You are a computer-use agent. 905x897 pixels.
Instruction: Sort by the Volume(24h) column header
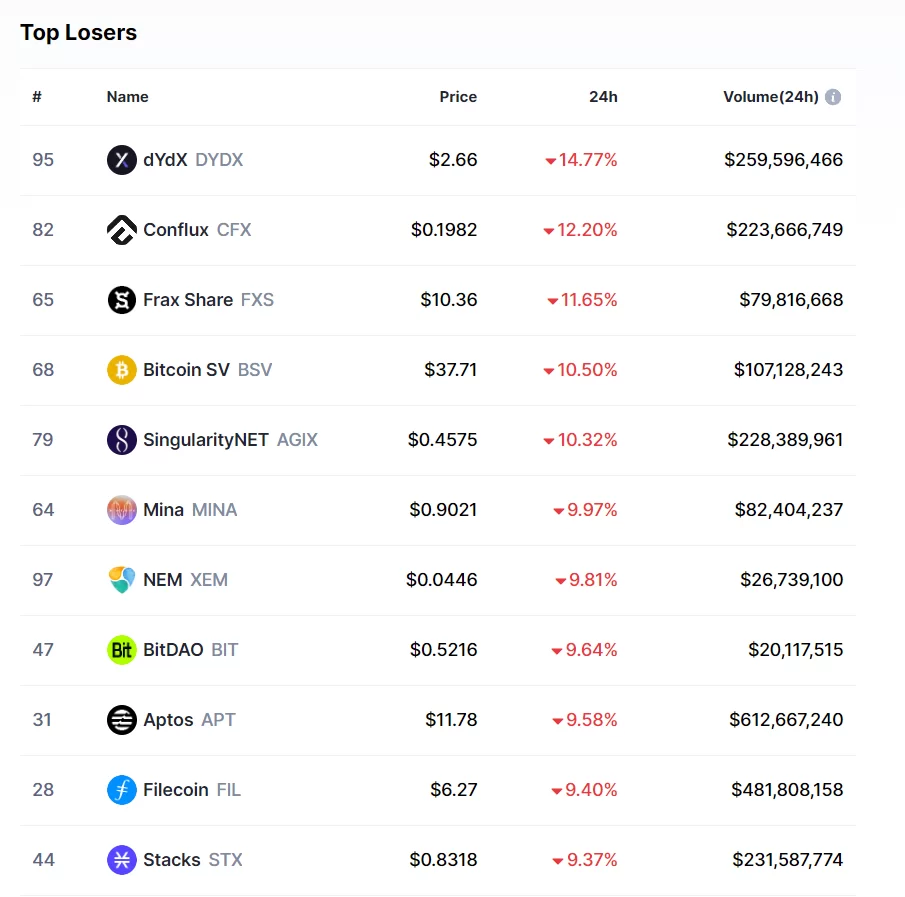770,97
